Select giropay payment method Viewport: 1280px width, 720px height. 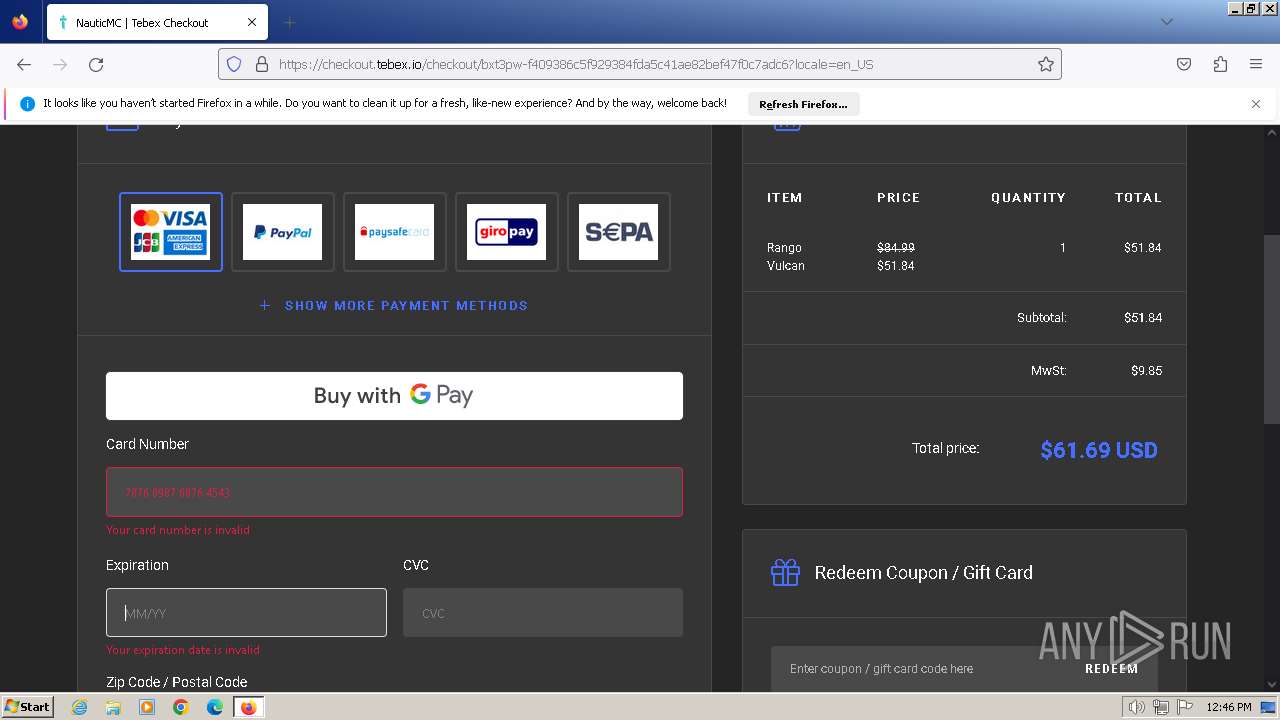point(507,232)
